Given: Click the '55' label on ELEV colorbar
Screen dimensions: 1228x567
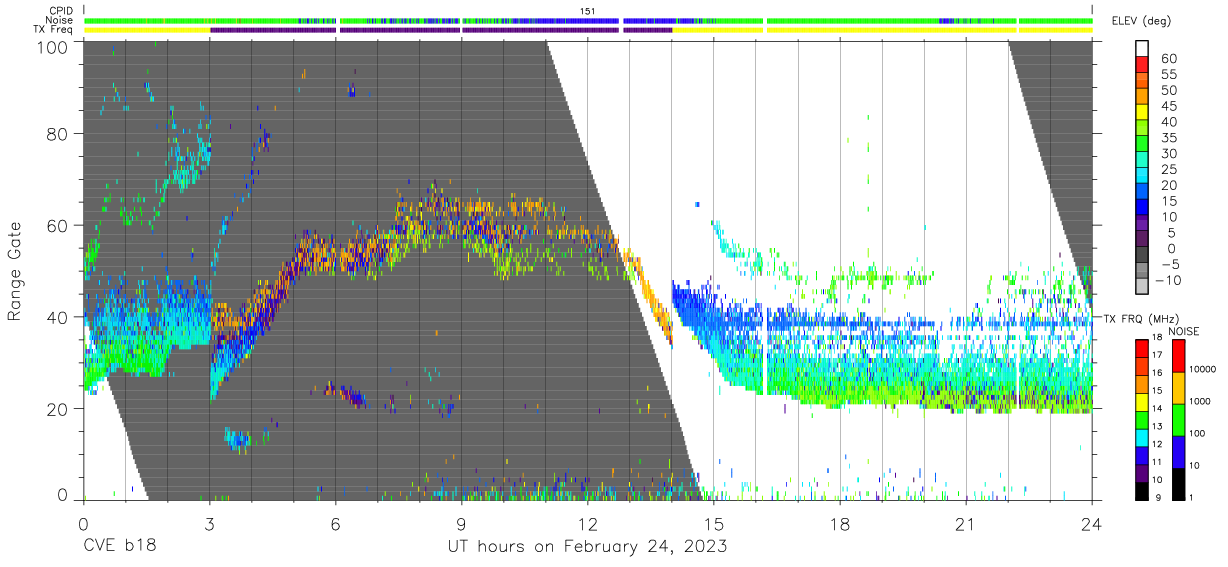Looking at the screenshot, I should [1168, 74].
